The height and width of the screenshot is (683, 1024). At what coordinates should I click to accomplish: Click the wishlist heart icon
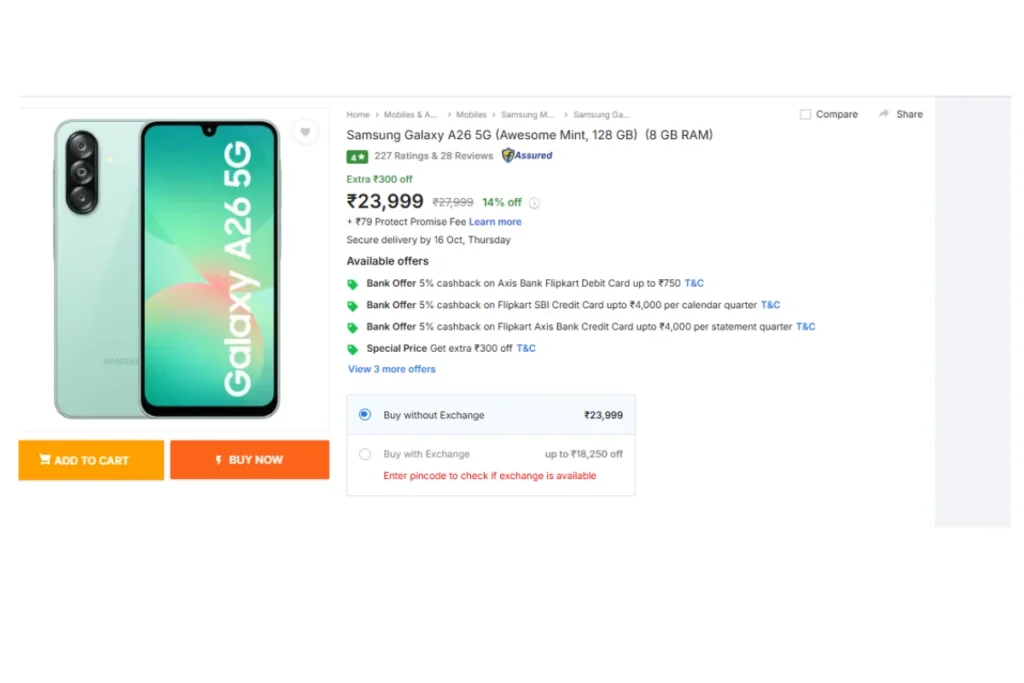tap(305, 132)
